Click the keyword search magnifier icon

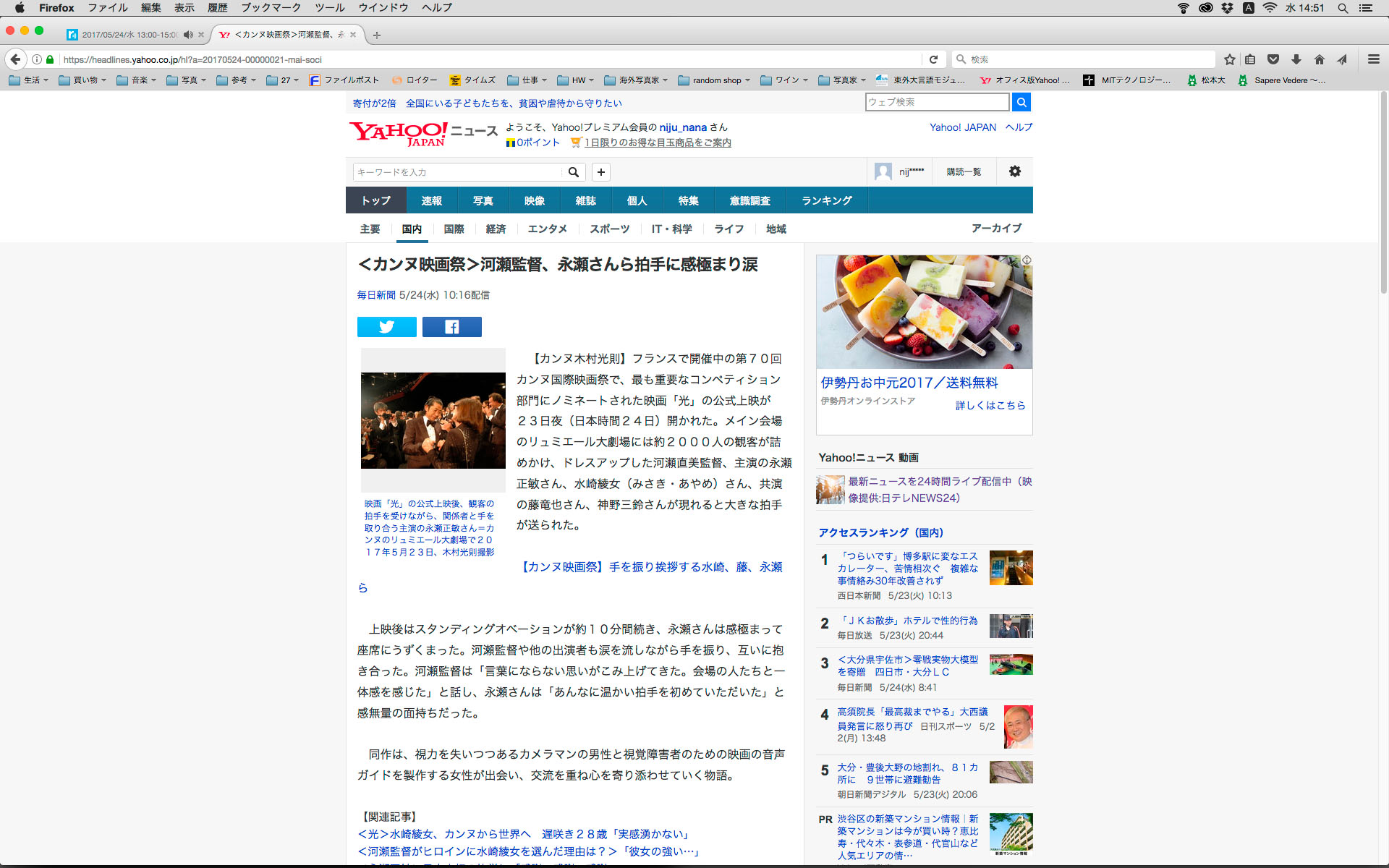pos(573,172)
